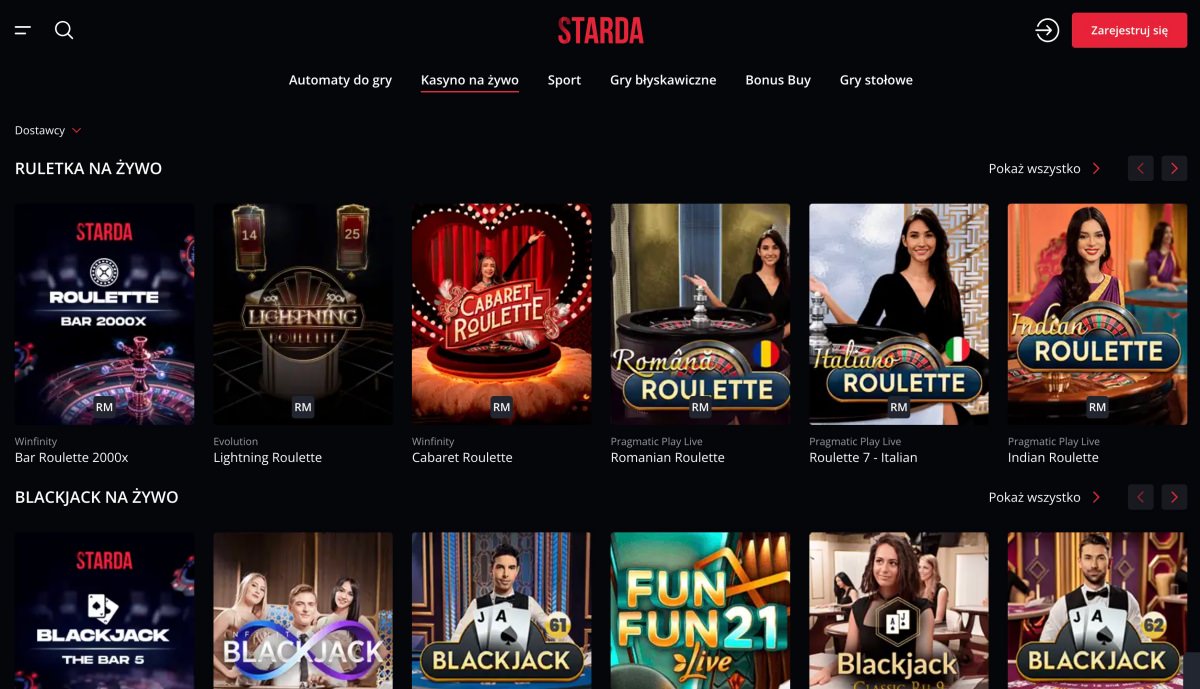The image size is (1200, 689).
Task: Click the login arrow icon
Action: click(1047, 30)
